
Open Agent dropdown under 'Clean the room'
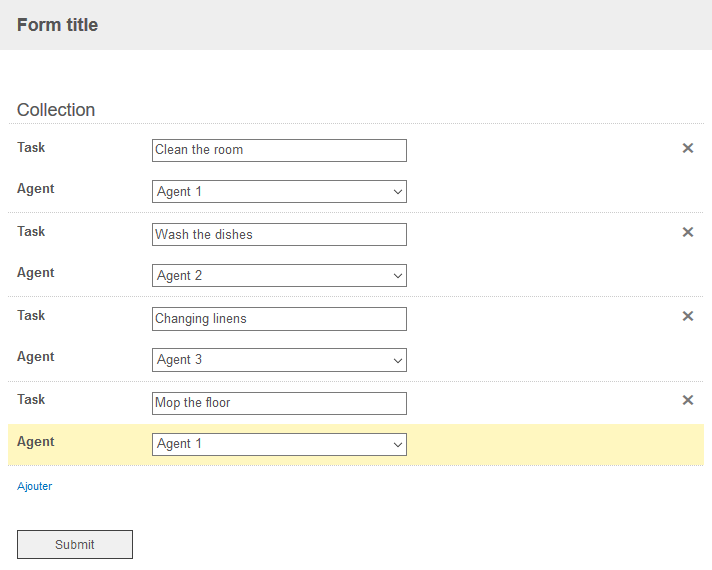pos(279,191)
